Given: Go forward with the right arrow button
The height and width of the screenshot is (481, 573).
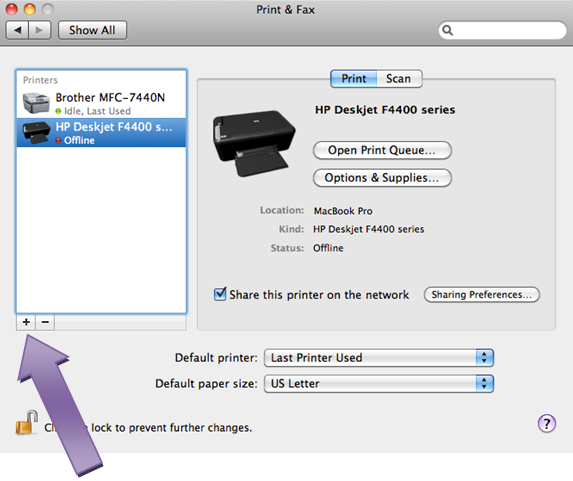Looking at the screenshot, I should coord(39,30).
